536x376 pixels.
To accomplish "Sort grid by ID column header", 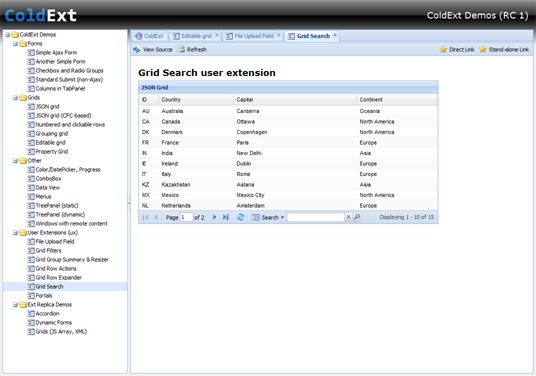I will click(149, 100).
